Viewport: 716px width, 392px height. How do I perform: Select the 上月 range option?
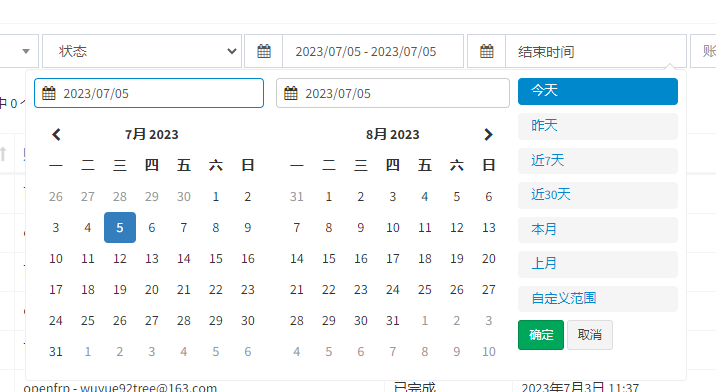pyautogui.click(x=598, y=264)
